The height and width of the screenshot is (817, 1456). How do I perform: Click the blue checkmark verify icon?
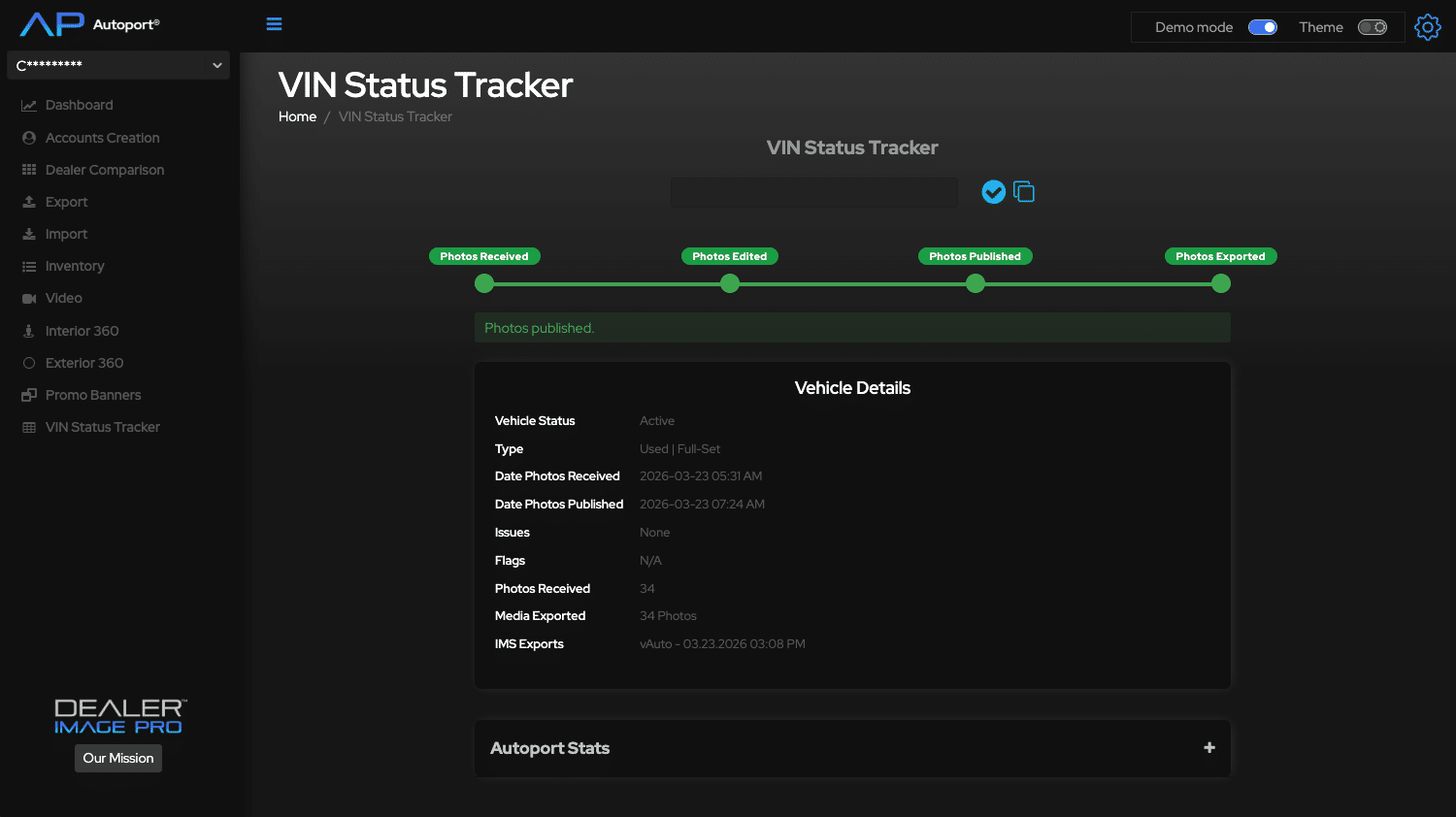coord(993,192)
